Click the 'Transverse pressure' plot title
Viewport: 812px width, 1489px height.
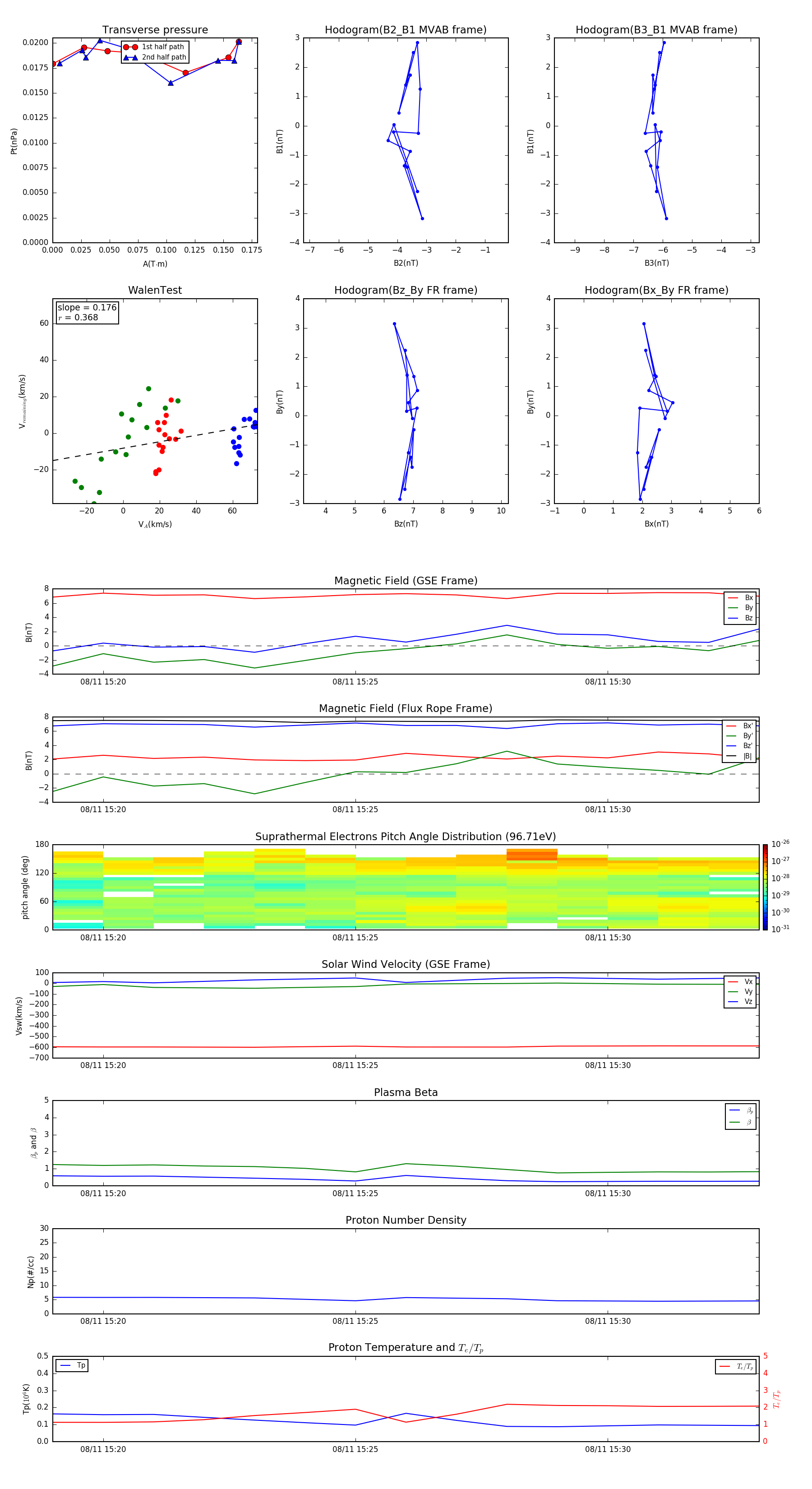(155, 30)
